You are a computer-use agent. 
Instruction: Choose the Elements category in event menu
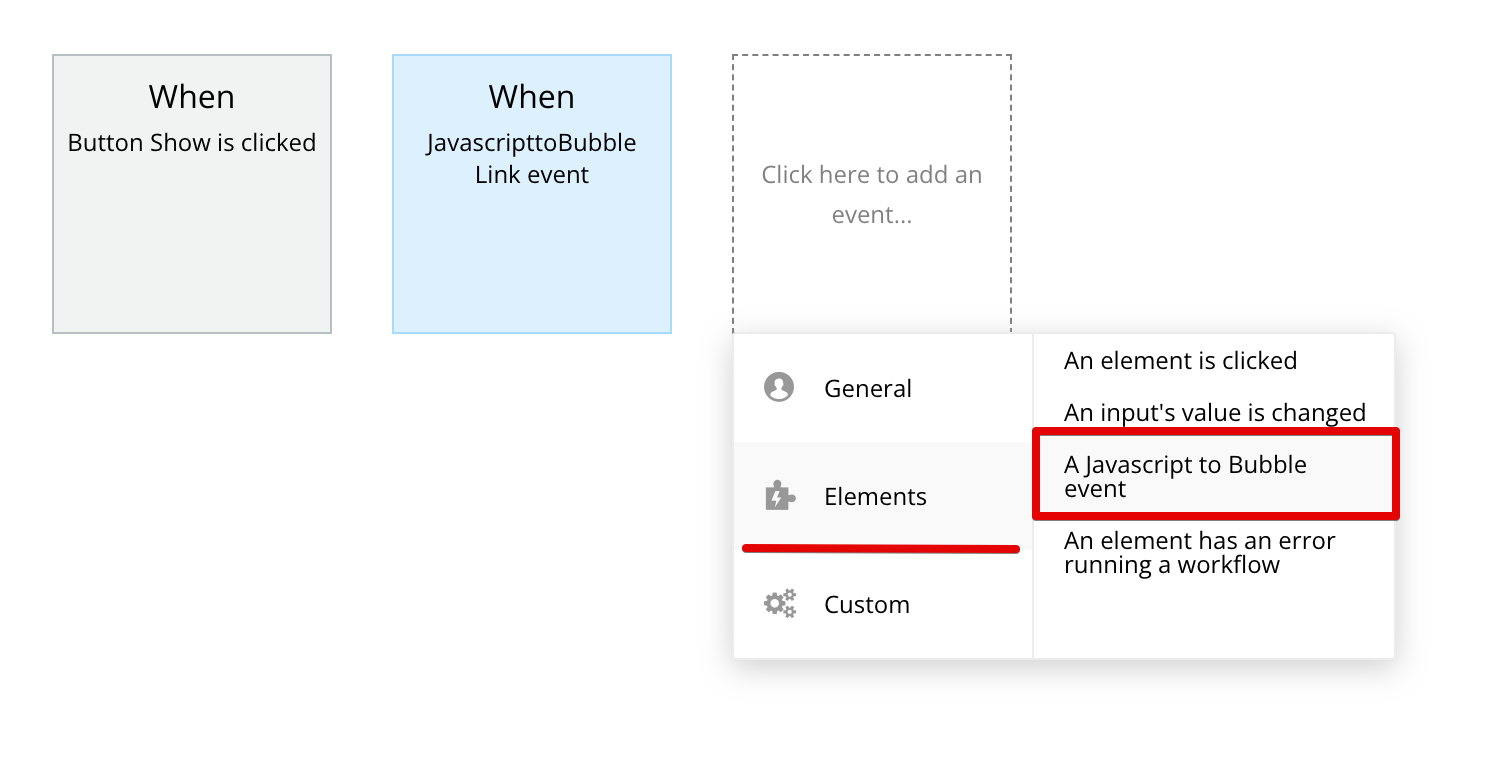883,496
